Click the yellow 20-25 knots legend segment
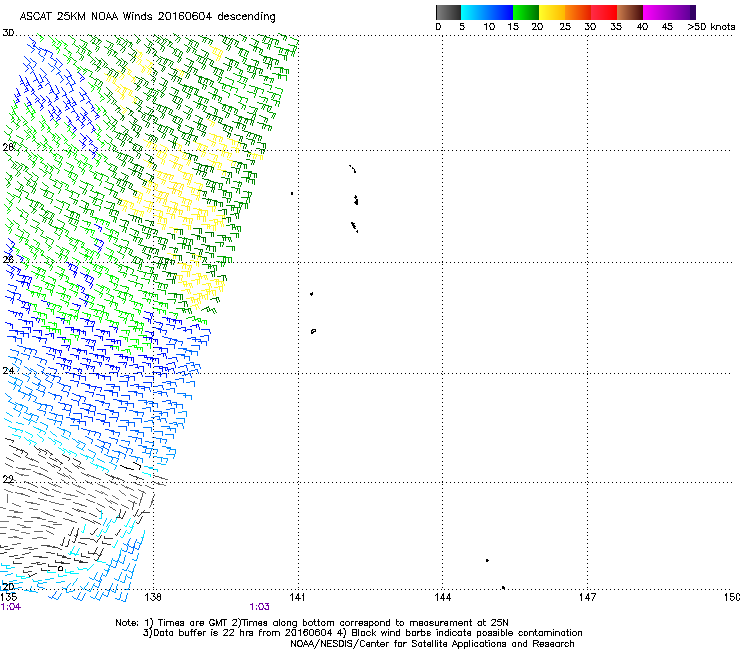Screen dimensions: 740x650 tap(552, 12)
